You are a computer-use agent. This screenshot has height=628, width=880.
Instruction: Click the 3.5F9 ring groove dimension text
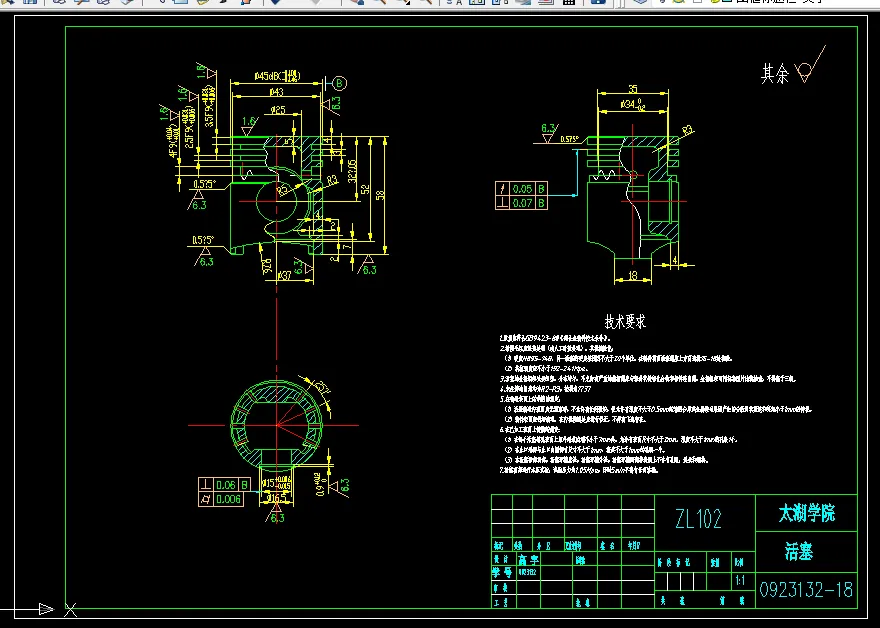point(209,106)
